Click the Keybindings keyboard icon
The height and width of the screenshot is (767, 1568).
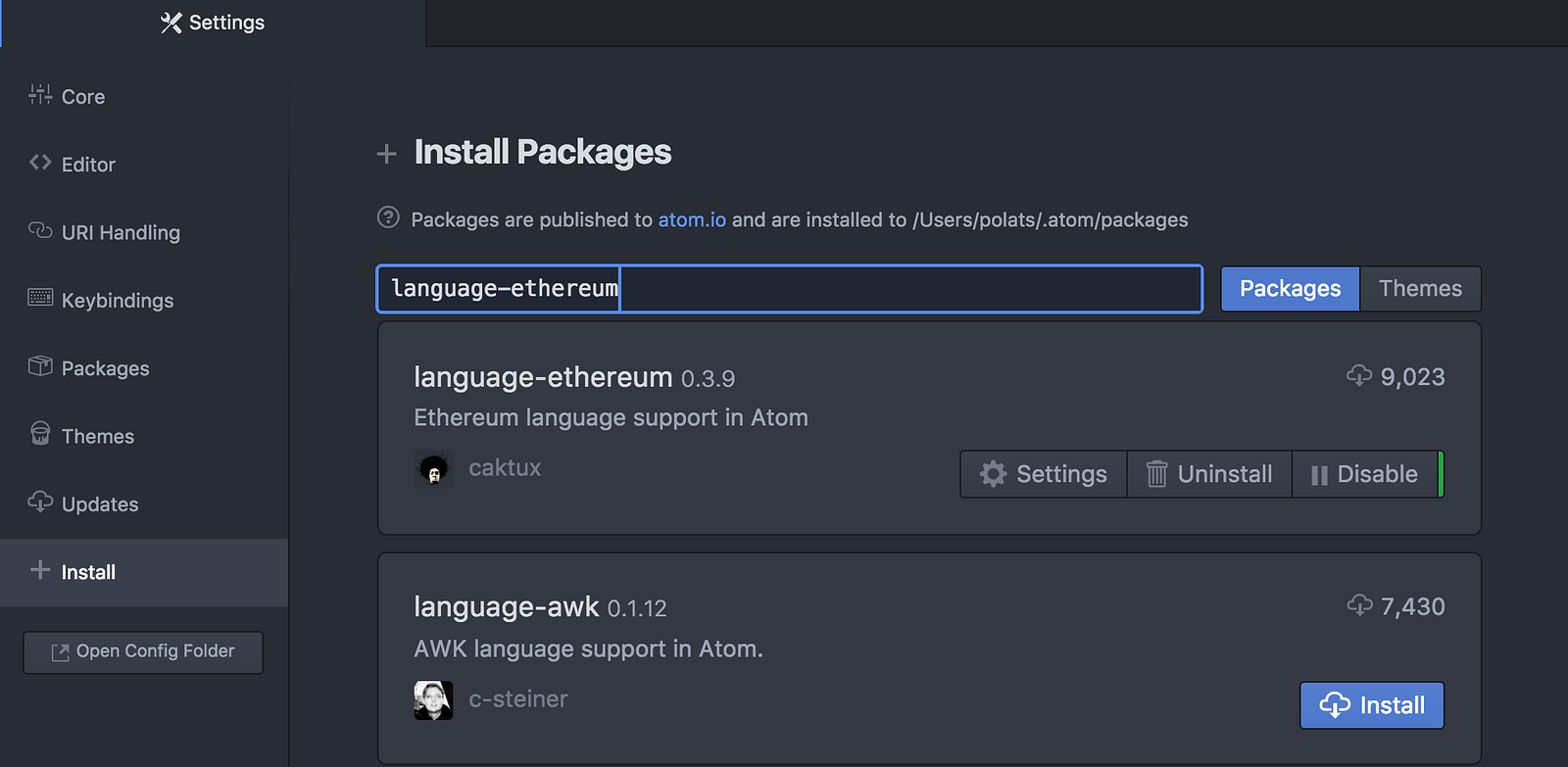click(x=40, y=298)
